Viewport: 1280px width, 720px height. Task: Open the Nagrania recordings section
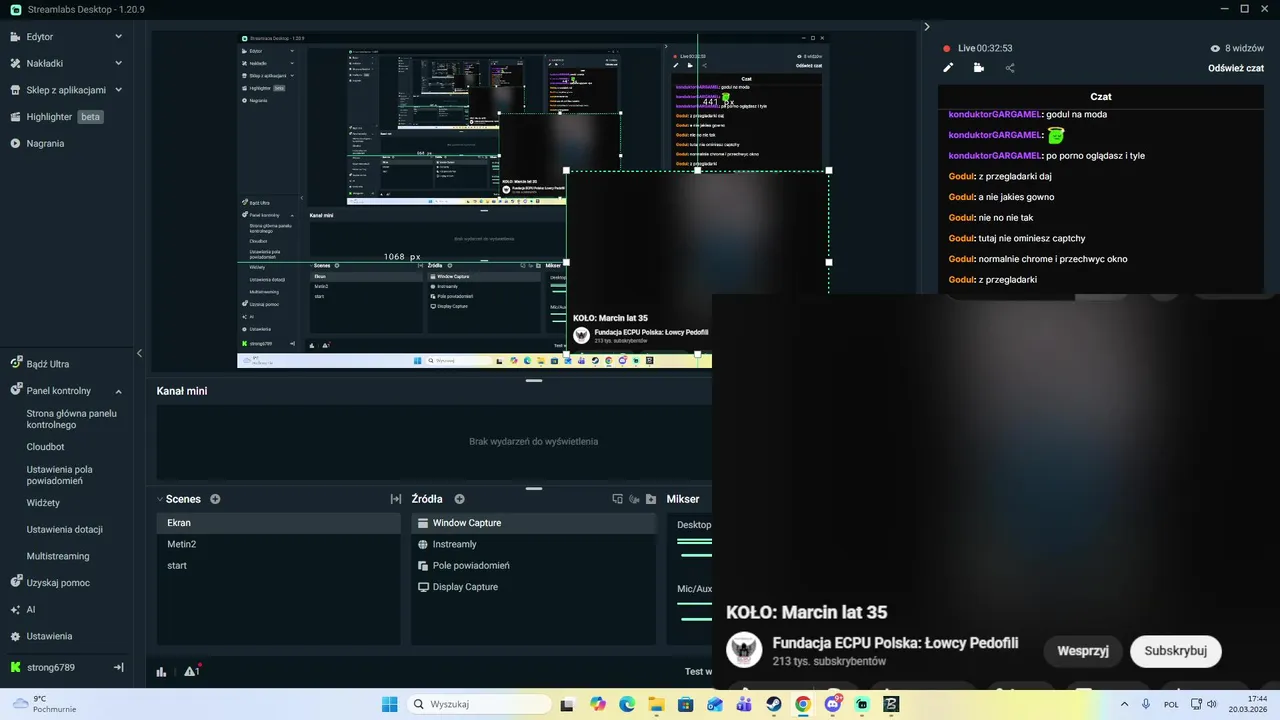pos(45,143)
